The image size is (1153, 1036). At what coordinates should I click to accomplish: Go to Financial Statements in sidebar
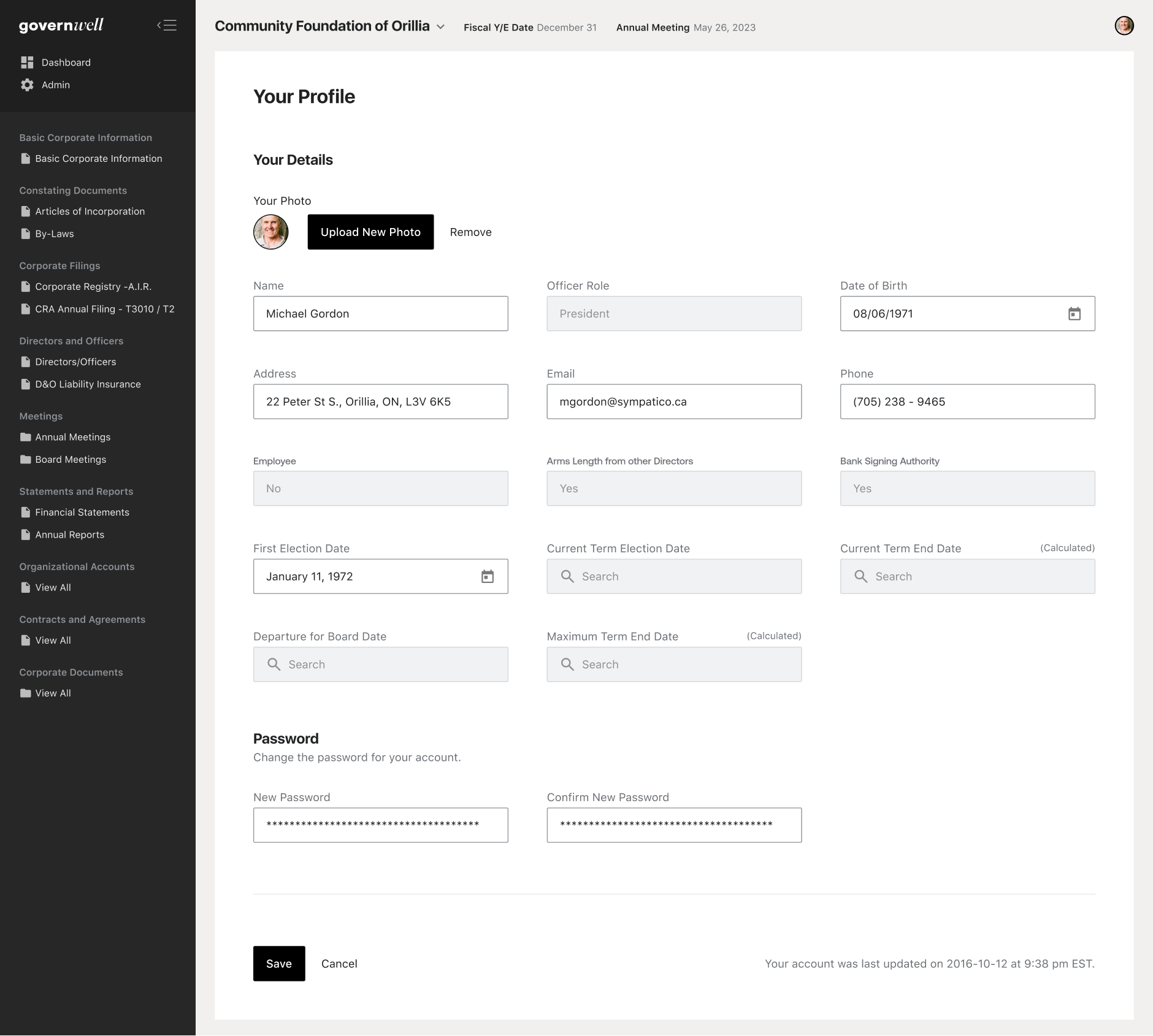82,512
